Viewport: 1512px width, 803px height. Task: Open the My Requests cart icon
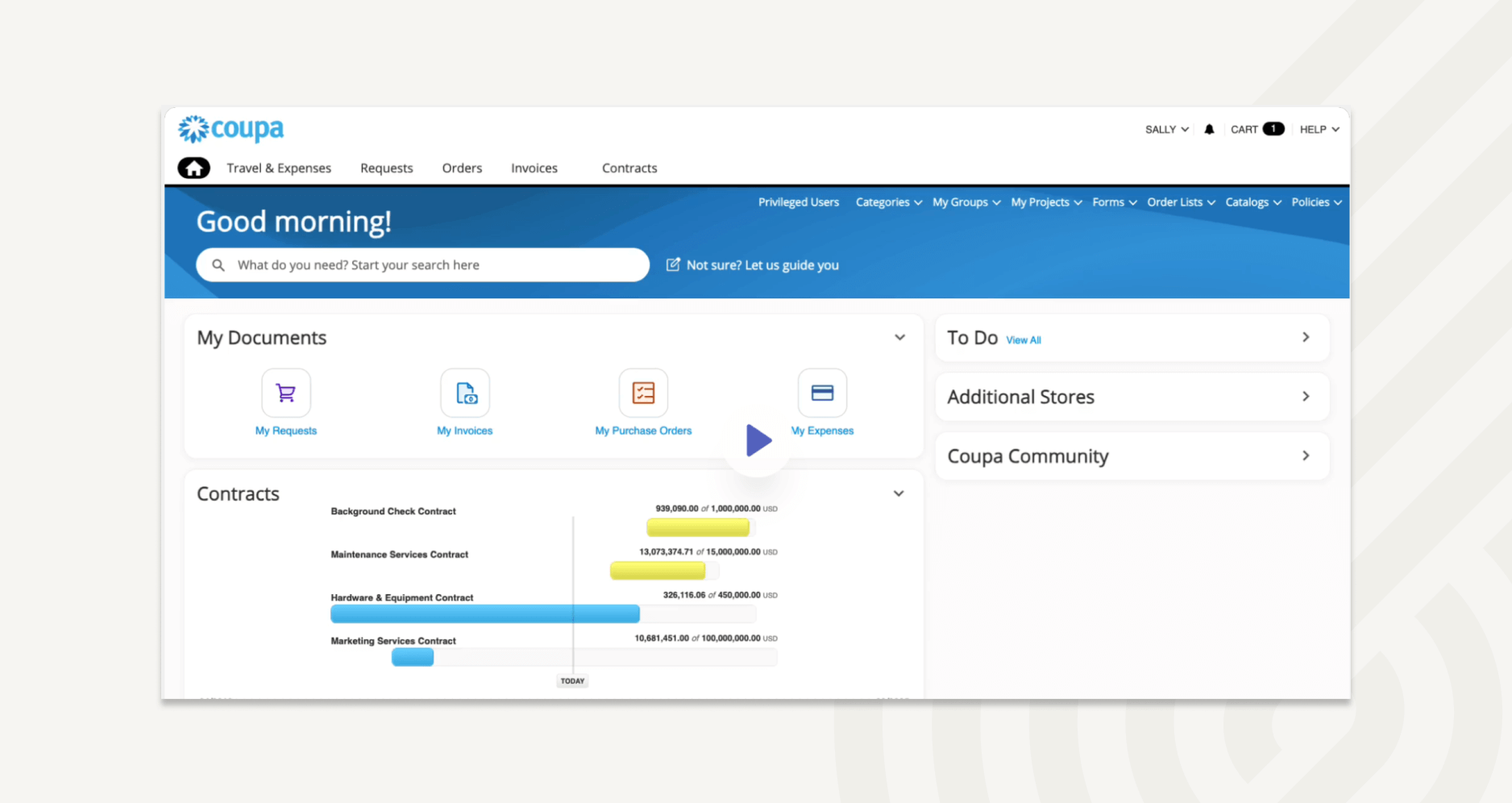pyautogui.click(x=286, y=393)
